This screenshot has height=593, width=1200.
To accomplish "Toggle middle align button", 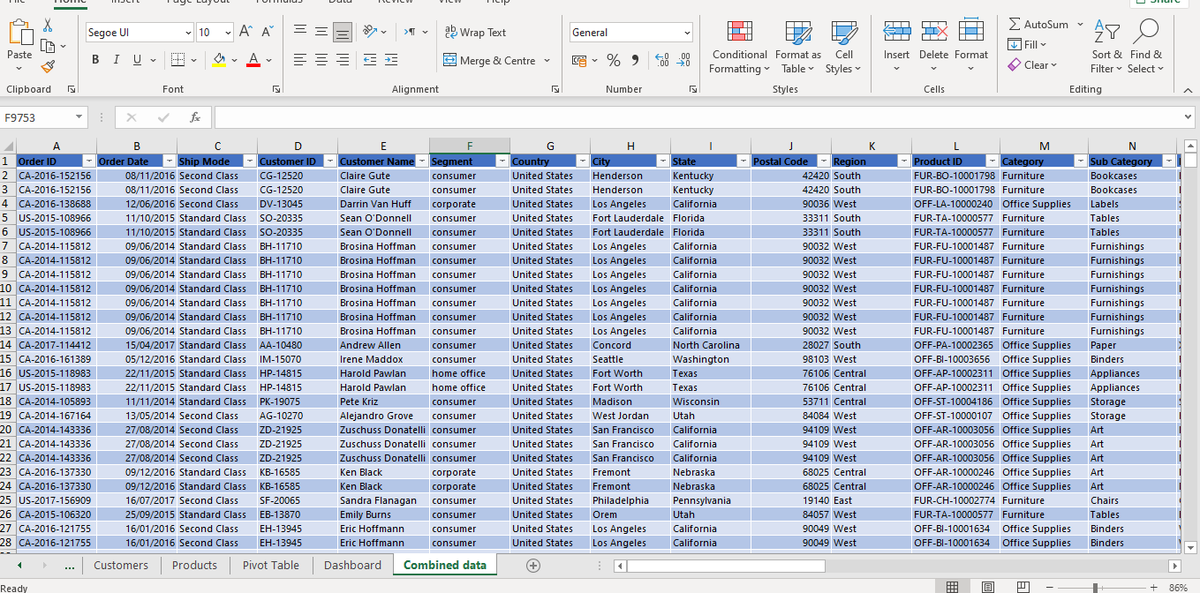I will point(320,33).
